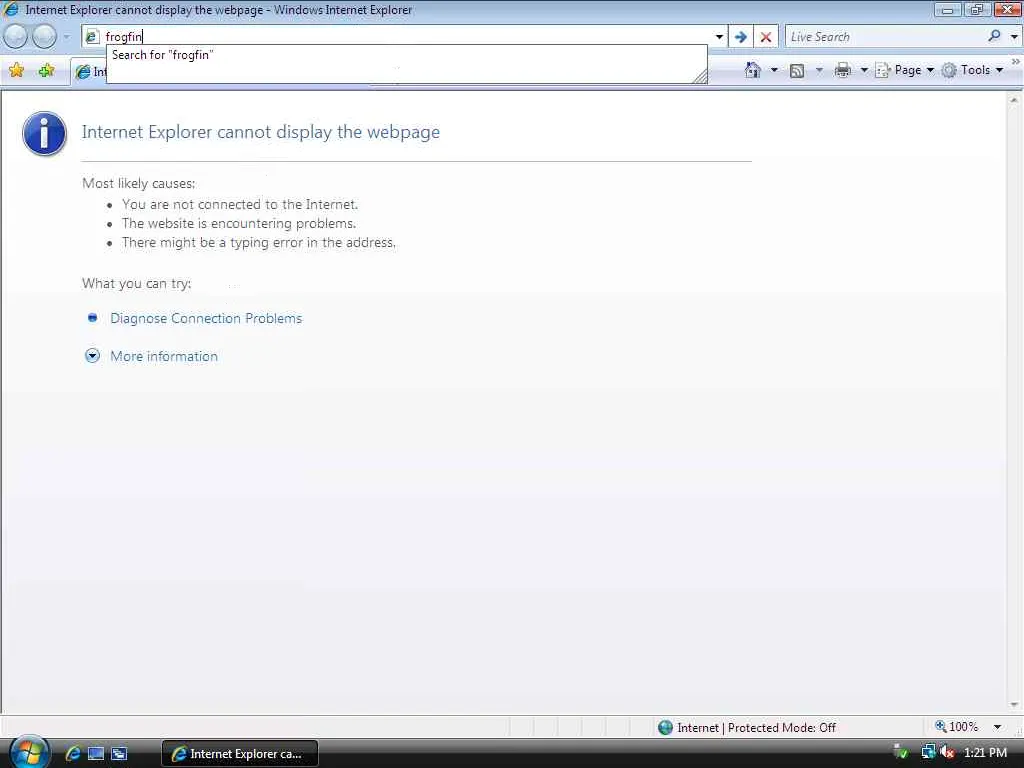Click the page icon in the address bar
Screen dimensions: 1024x768
tap(92, 37)
